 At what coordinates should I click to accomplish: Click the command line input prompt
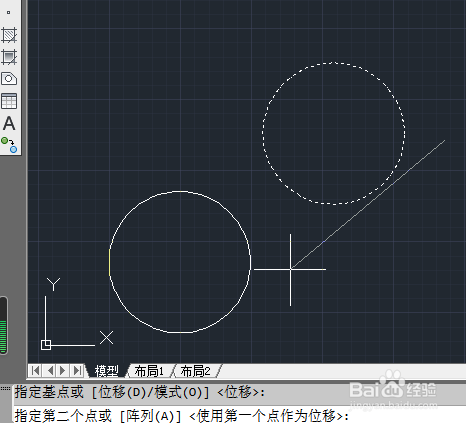pyautogui.click(x=182, y=416)
